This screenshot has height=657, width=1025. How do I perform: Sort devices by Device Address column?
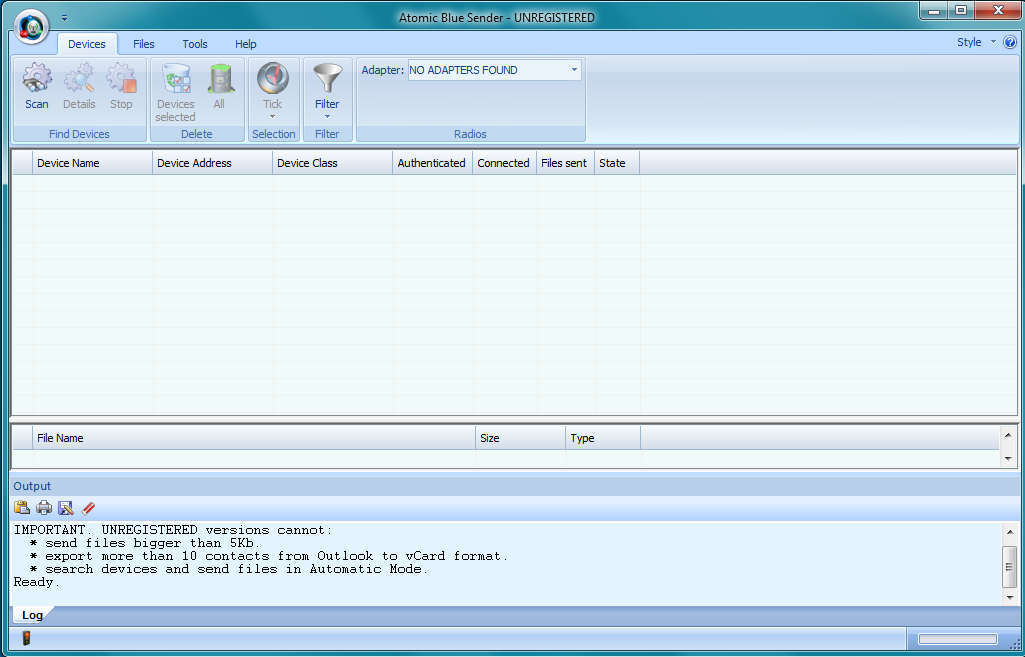pos(211,163)
